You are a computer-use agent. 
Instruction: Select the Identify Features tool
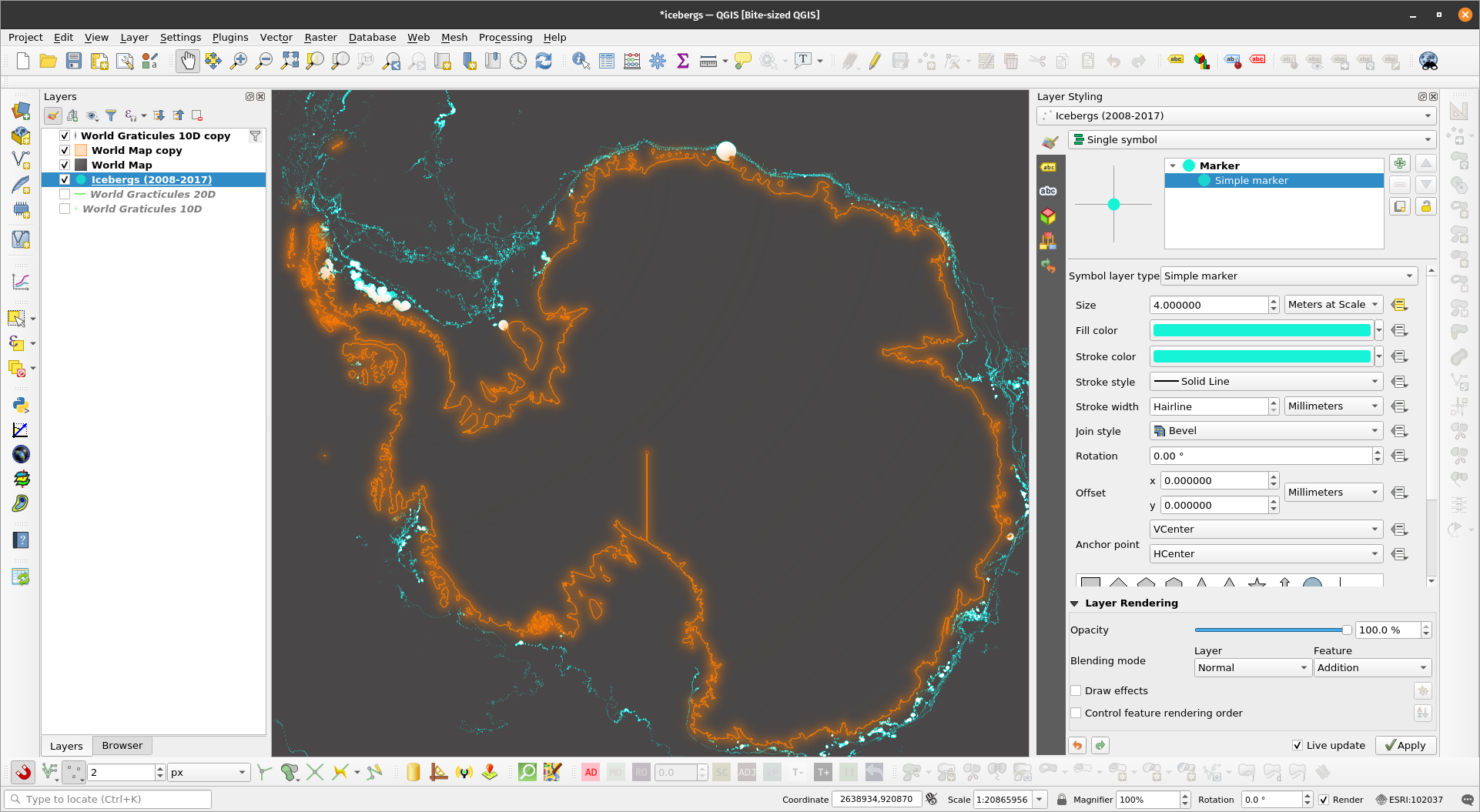581,61
